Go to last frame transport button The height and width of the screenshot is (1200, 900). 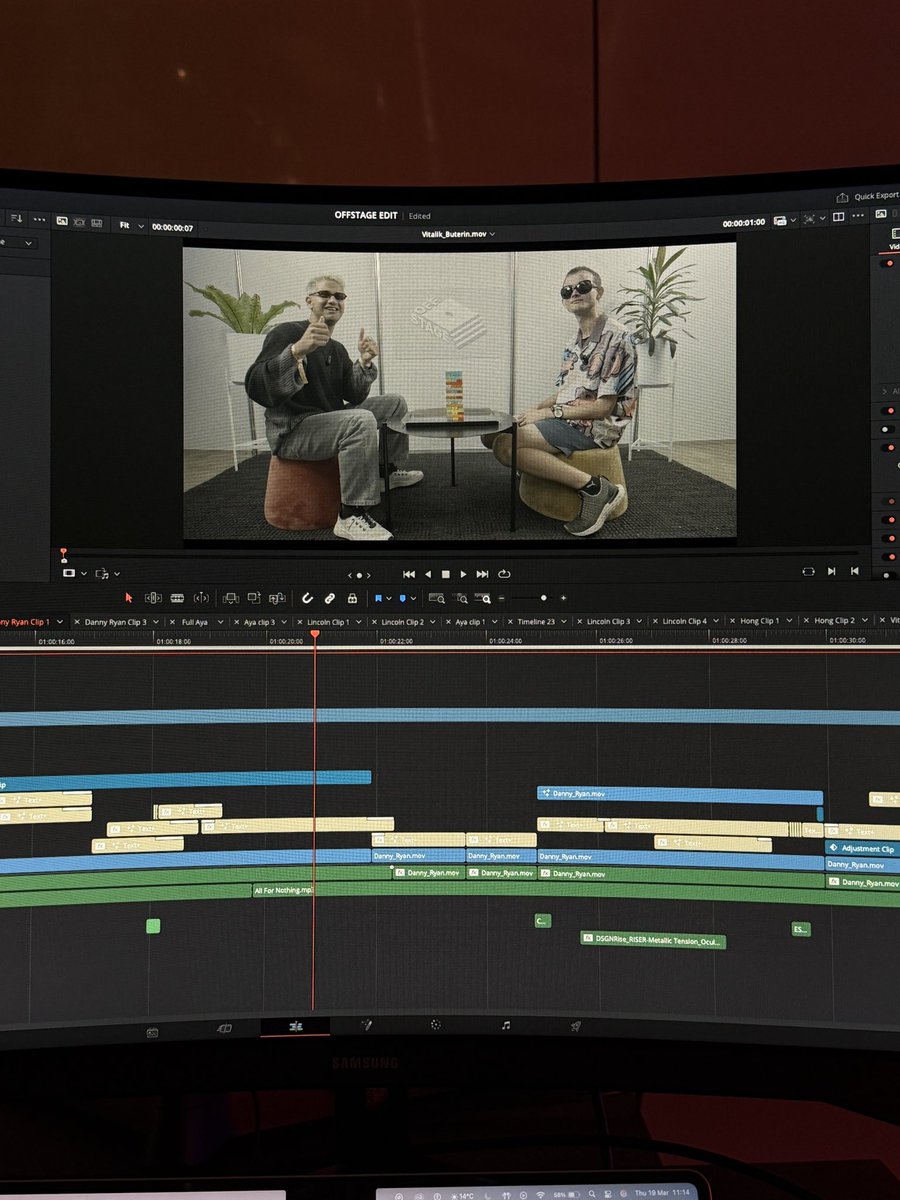[483, 574]
